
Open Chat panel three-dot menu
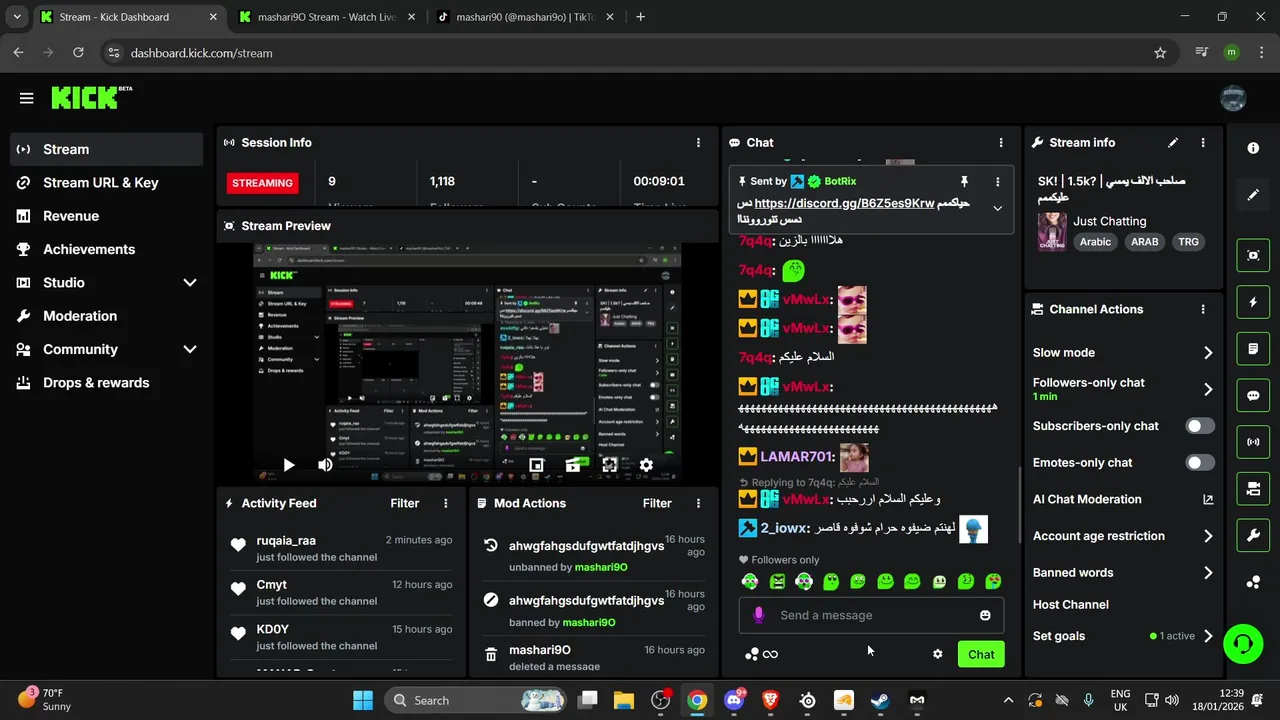[x=1001, y=143]
